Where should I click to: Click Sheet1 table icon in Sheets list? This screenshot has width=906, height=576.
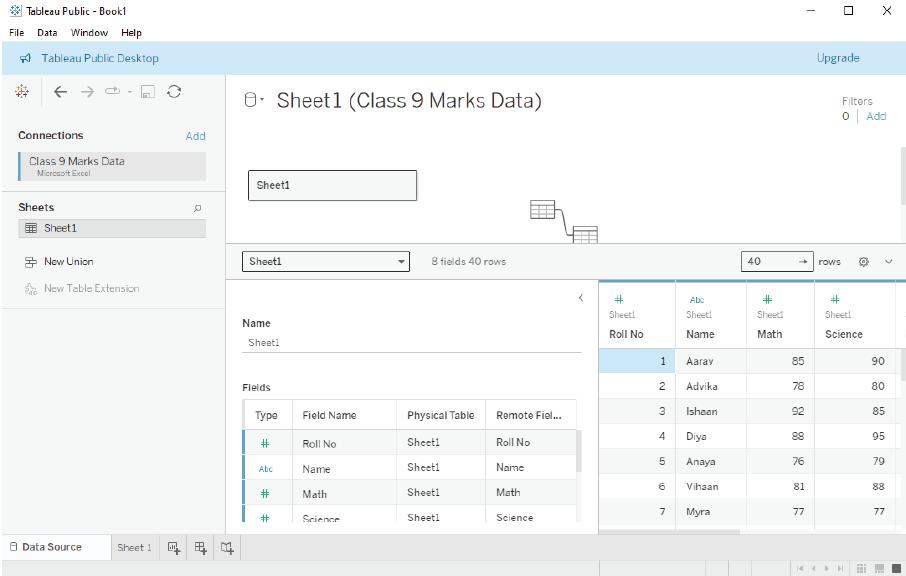[31, 228]
